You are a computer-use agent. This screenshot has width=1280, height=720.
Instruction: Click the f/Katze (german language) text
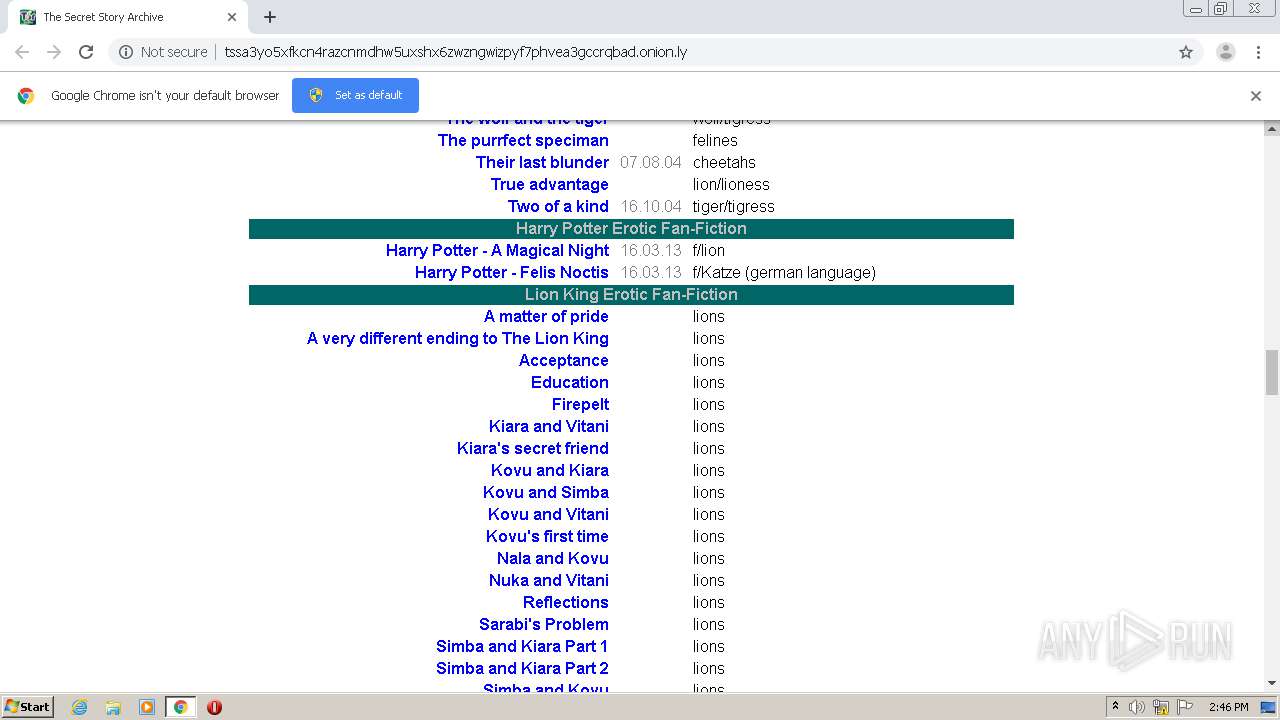click(x=784, y=272)
